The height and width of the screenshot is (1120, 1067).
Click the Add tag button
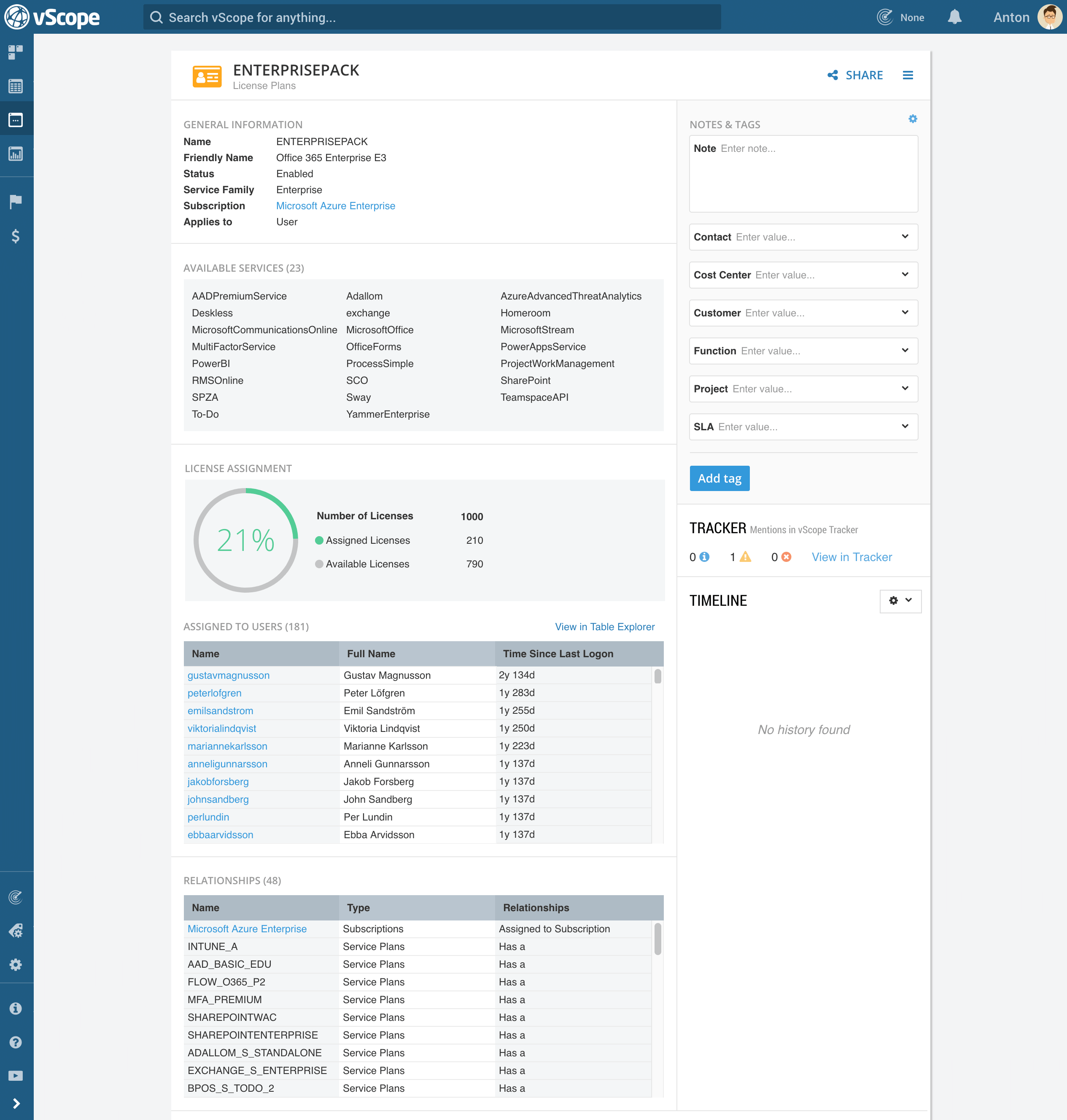(719, 478)
